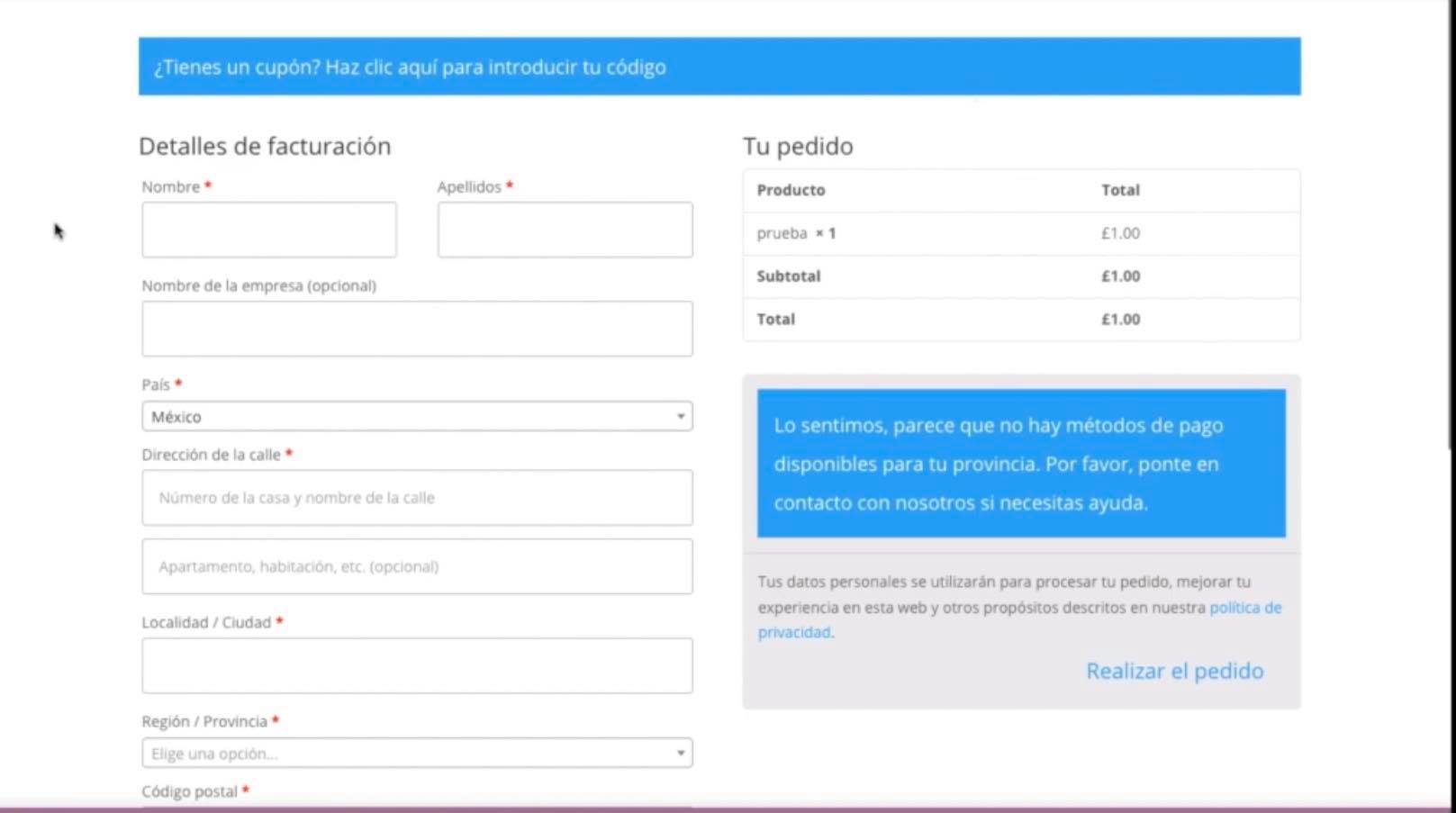Expand the Región / Provincia dropdown
This screenshot has width=1456, height=813.
pos(417,753)
